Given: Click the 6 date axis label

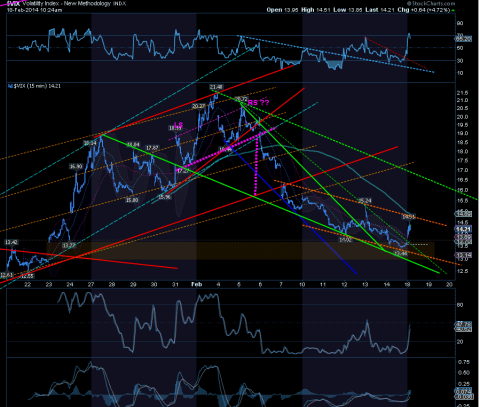Looking at the screenshot, I should (x=260, y=285).
